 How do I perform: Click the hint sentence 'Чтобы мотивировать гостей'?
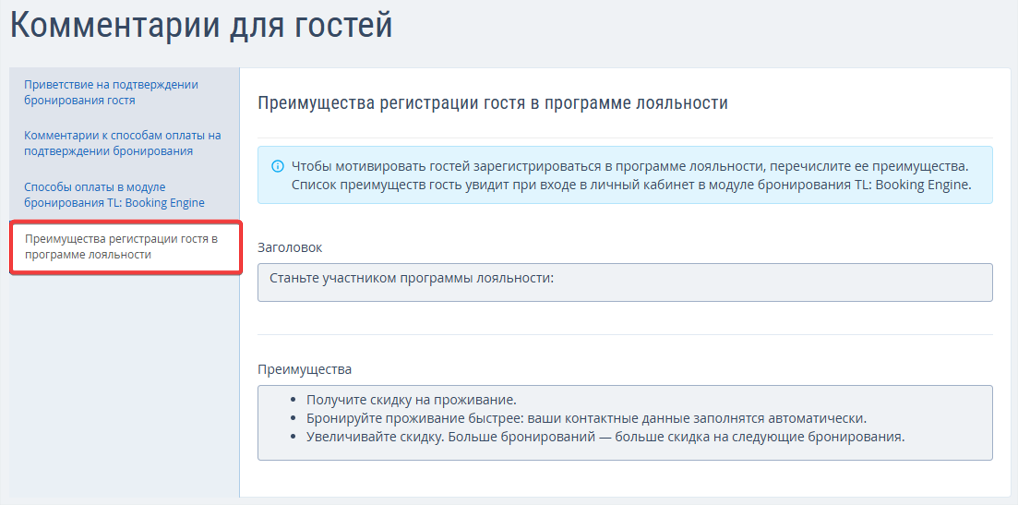629,165
